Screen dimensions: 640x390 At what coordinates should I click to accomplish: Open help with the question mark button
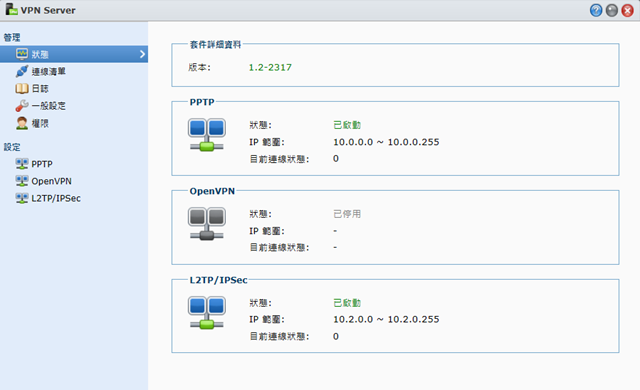tap(596, 10)
